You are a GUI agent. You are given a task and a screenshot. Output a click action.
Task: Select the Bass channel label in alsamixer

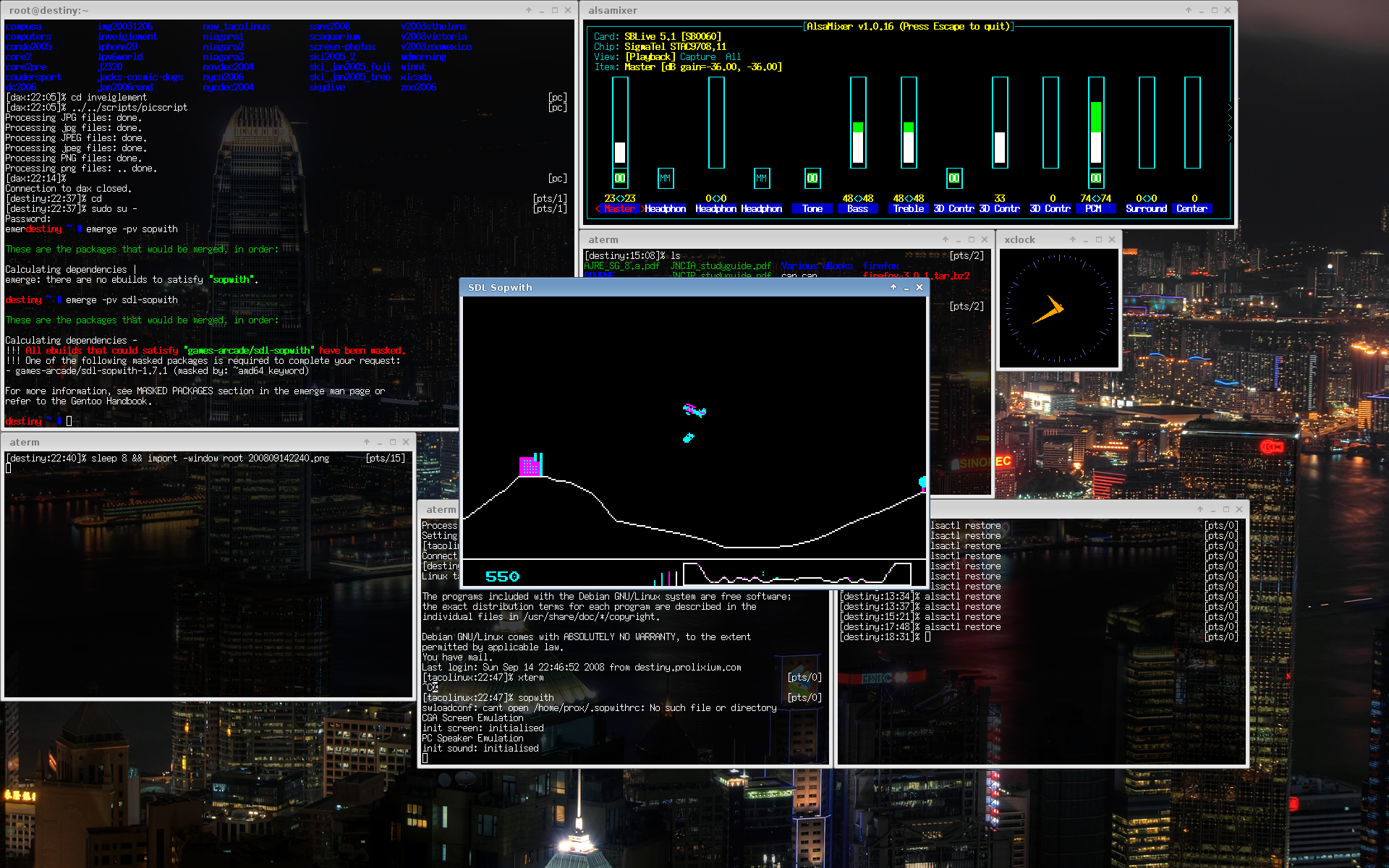(858, 208)
